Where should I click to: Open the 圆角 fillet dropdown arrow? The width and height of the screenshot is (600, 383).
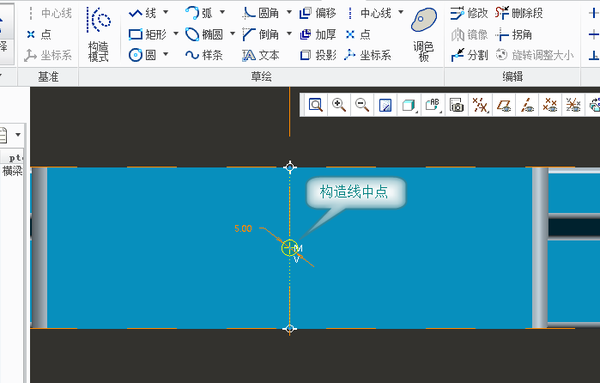(x=289, y=12)
